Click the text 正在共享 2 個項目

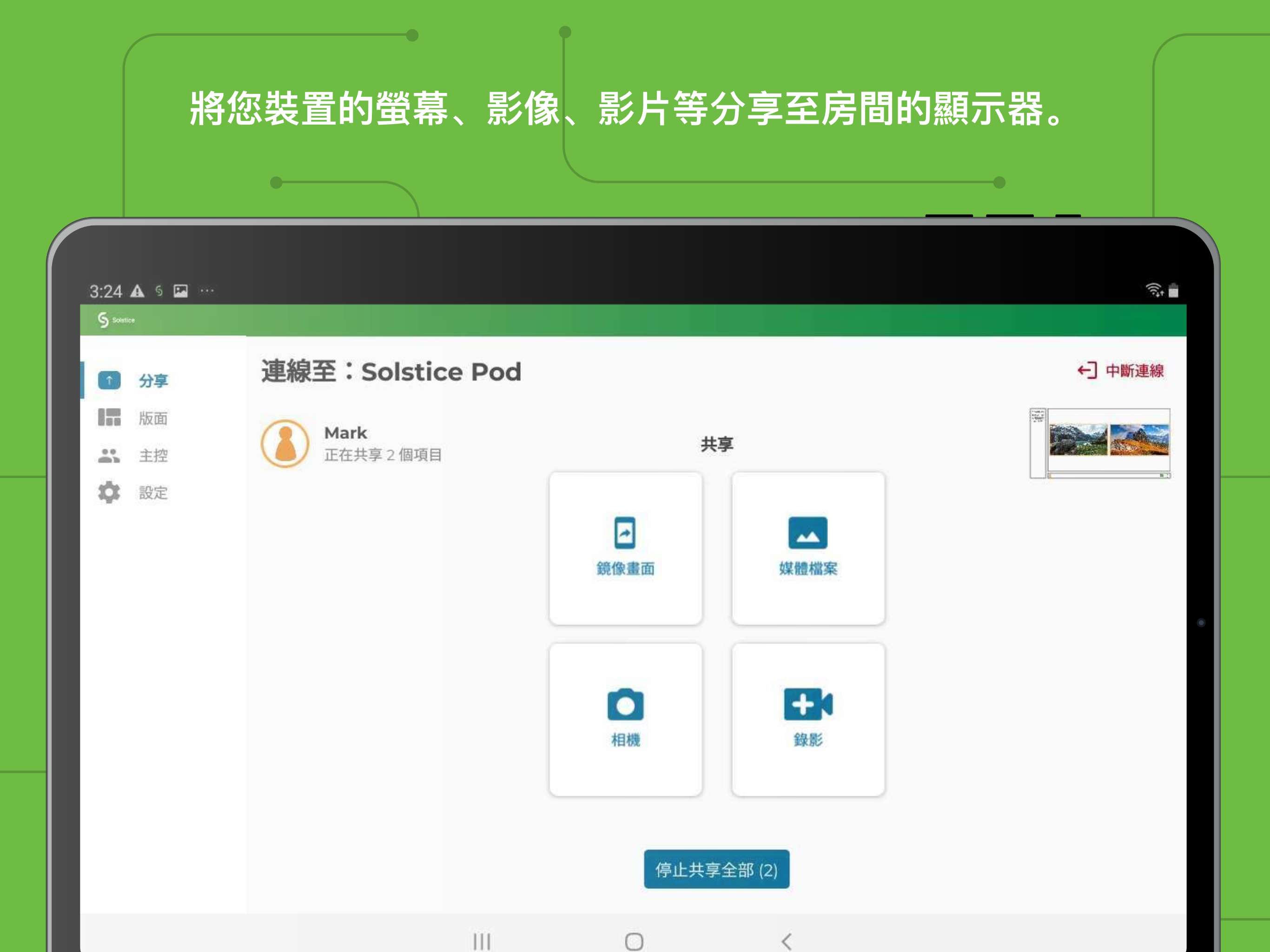click(383, 455)
